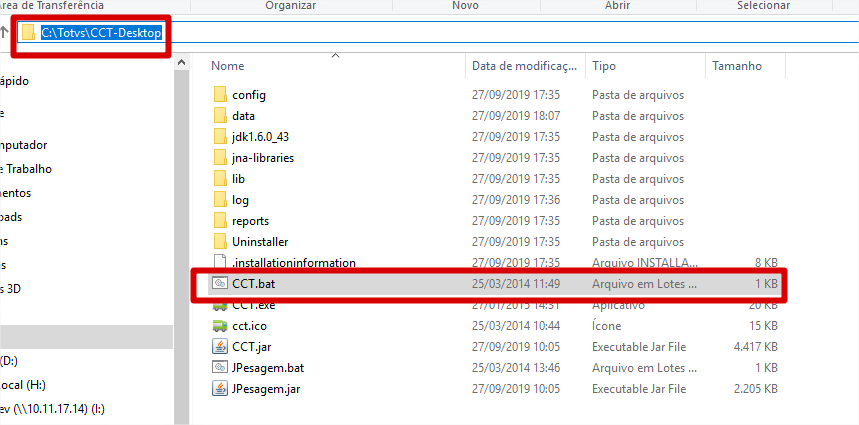The image size is (859, 425).
Task: Click the config folder name
Action: [249, 95]
